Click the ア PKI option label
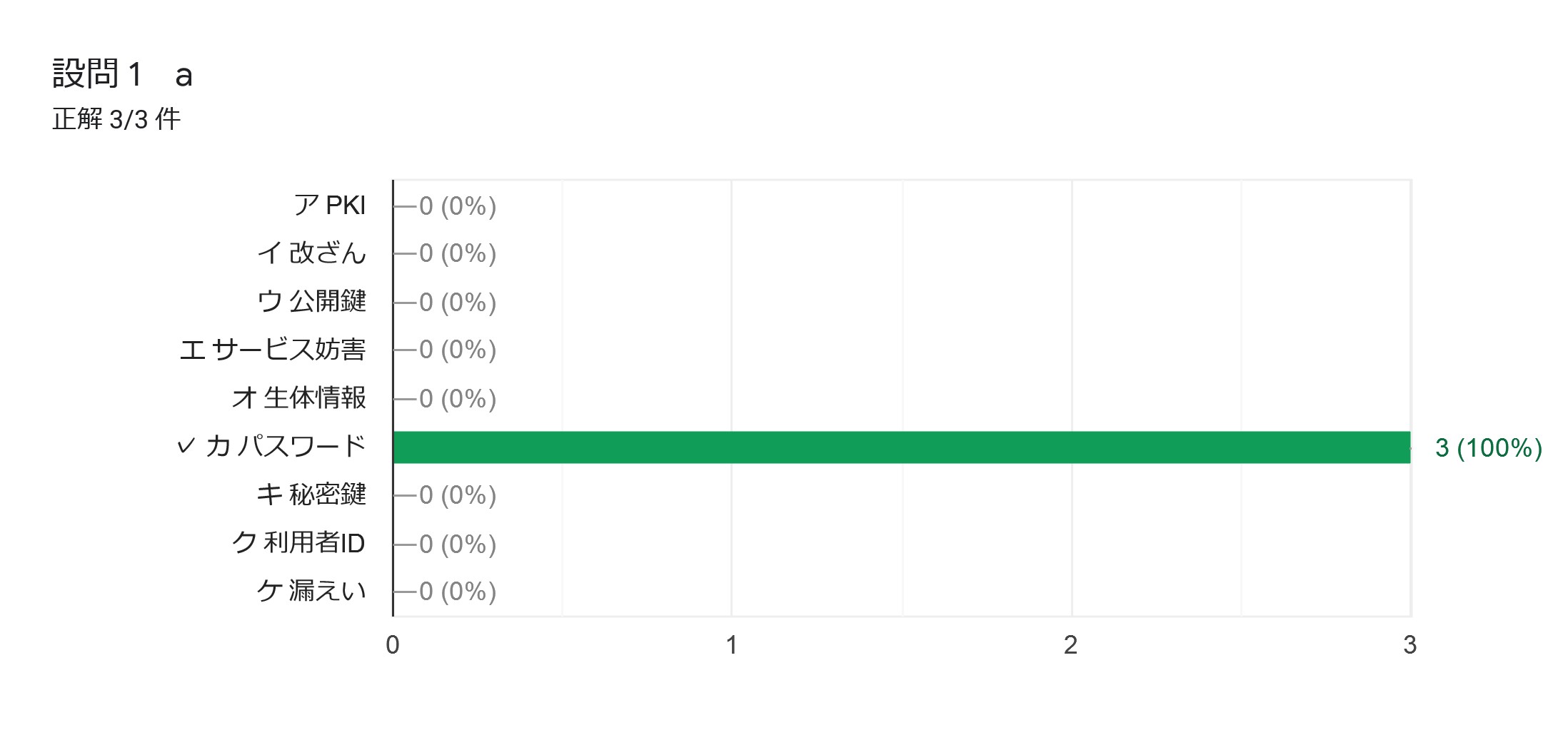 (329, 206)
